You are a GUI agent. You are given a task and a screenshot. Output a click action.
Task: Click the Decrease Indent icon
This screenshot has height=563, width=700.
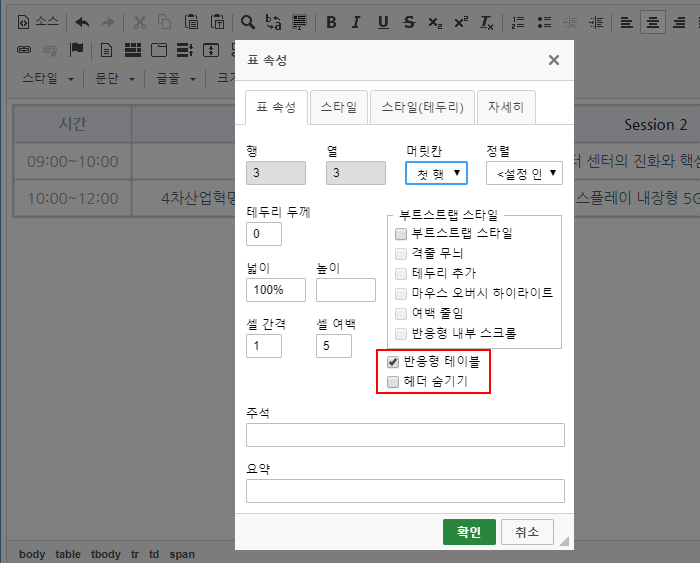570,22
